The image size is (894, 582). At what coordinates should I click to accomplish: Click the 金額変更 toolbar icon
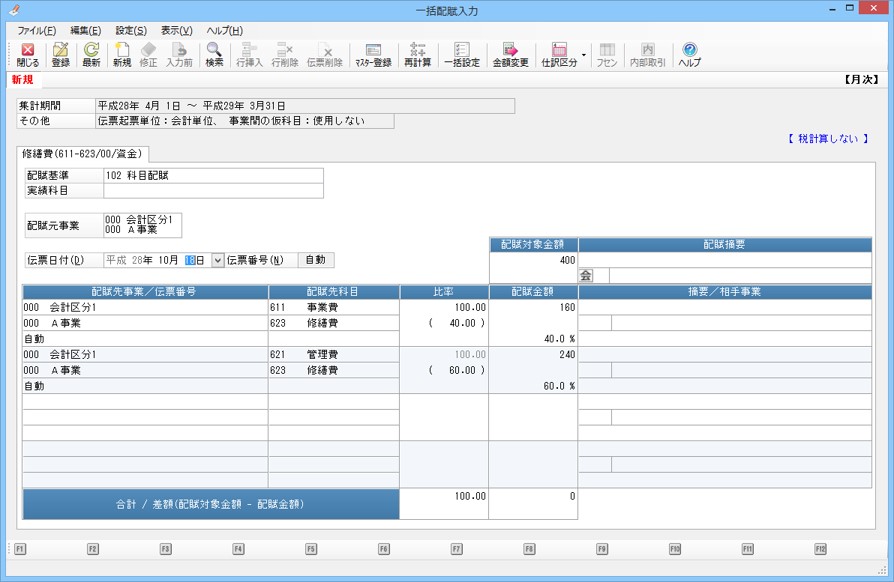point(510,54)
